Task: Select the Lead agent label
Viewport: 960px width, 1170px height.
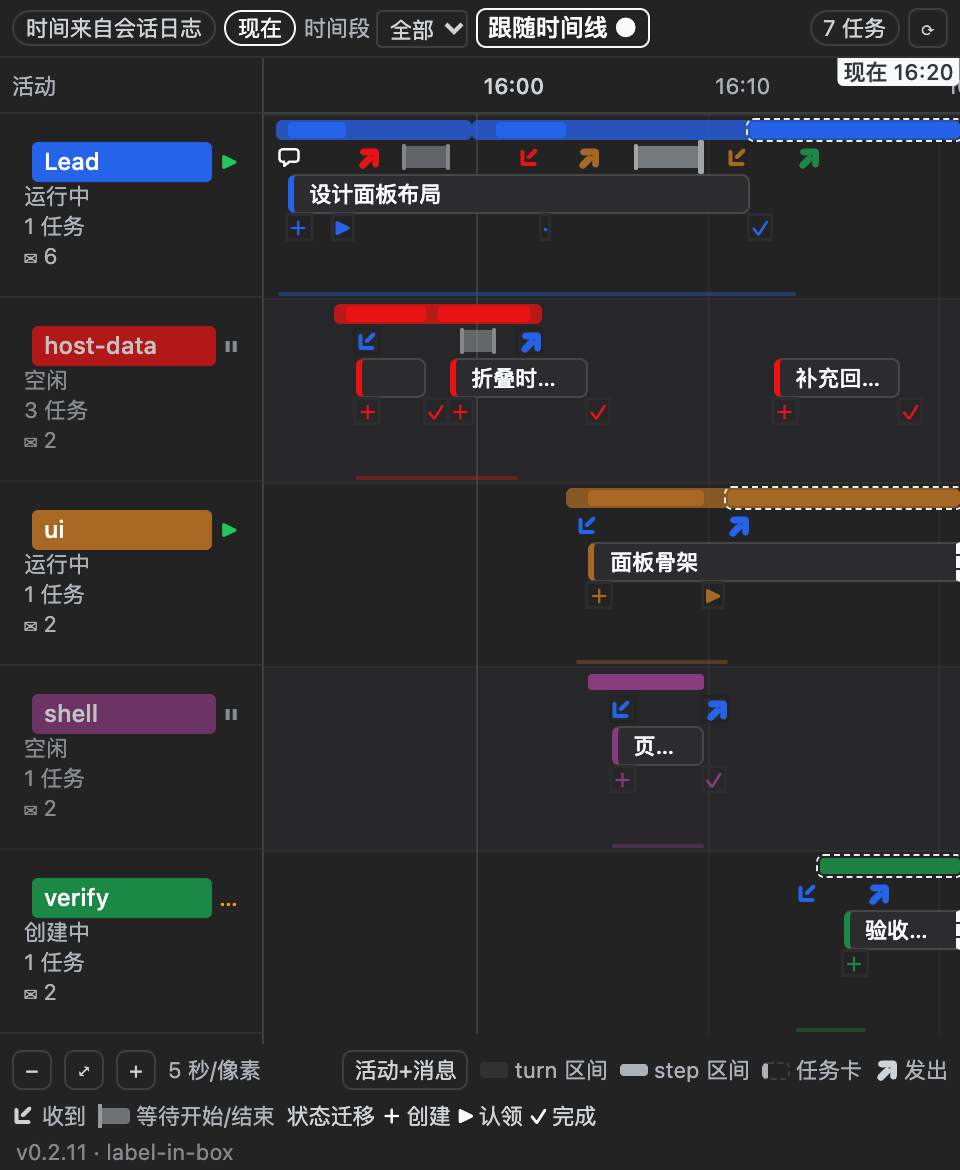Action: pos(122,162)
